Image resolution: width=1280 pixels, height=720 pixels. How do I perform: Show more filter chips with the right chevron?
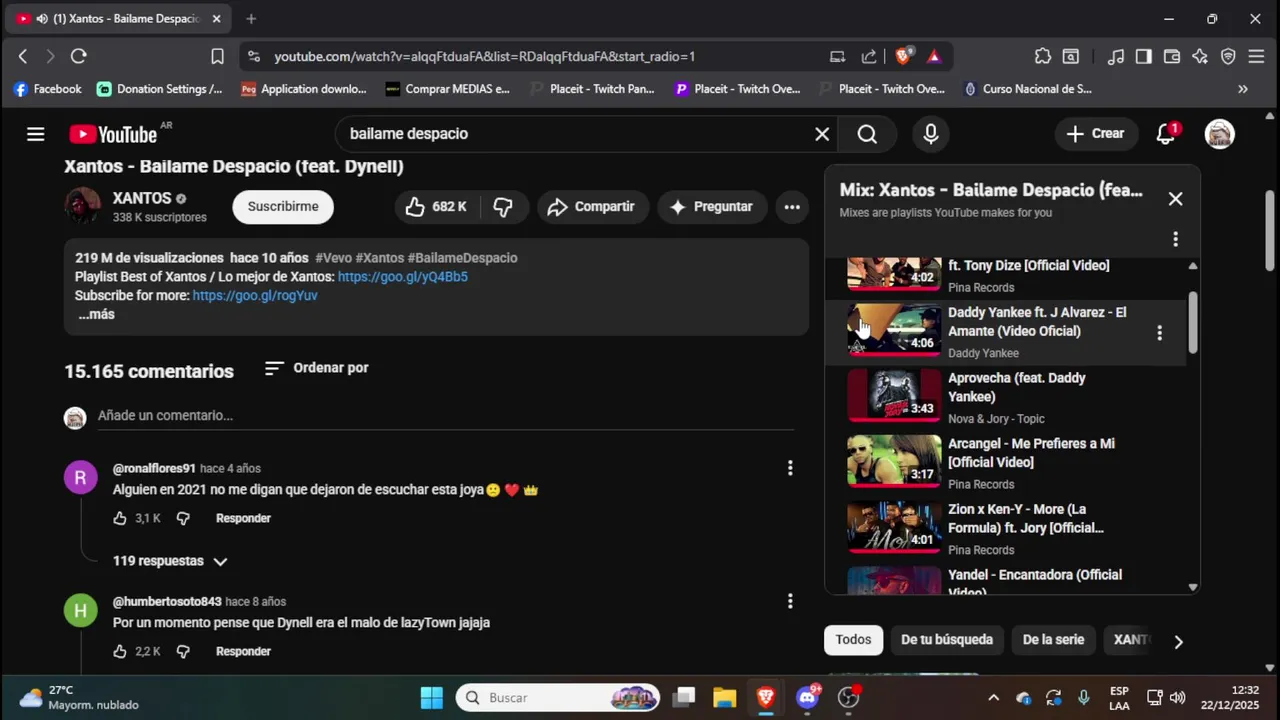pos(1178,641)
